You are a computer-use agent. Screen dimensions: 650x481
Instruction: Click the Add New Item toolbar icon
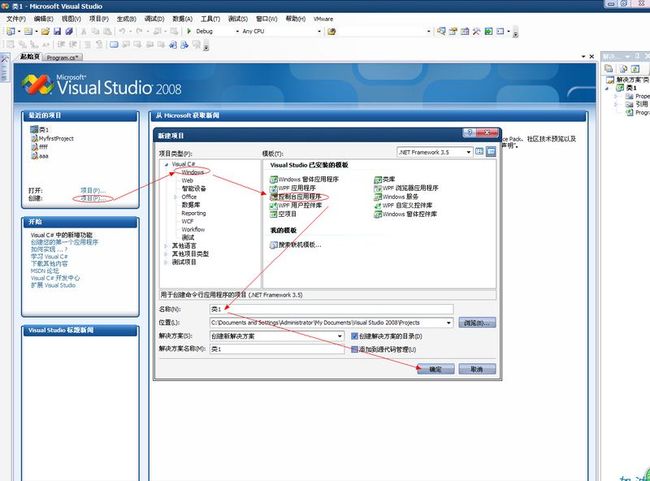click(x=28, y=32)
